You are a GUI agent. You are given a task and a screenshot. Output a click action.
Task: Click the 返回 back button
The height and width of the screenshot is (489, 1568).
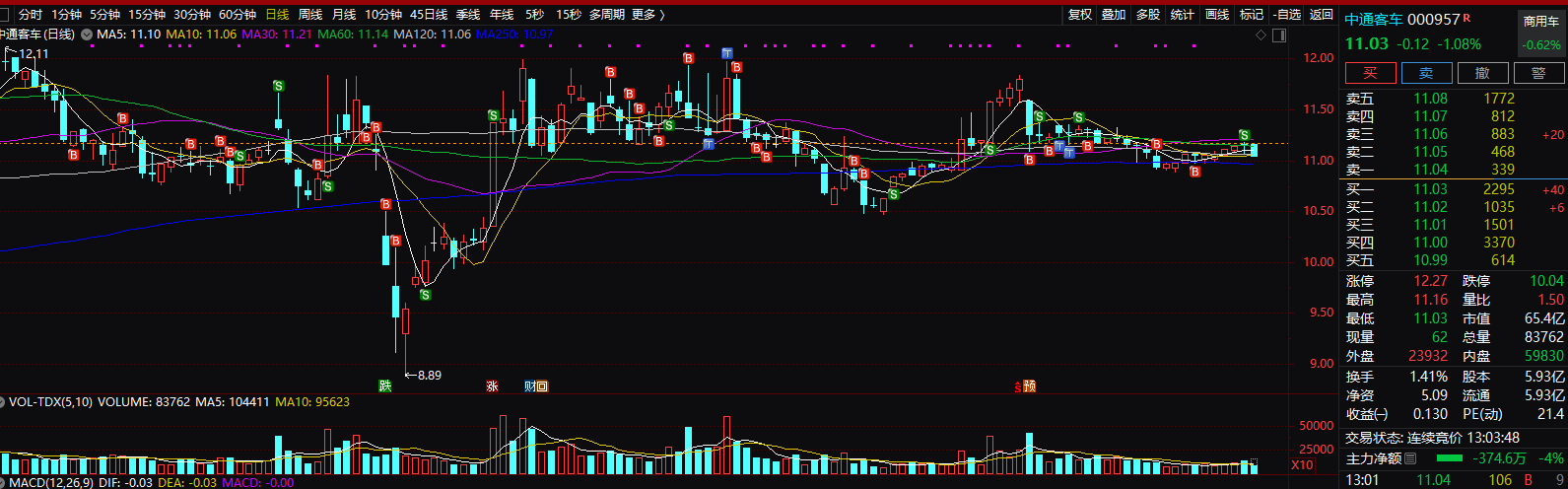click(x=1321, y=15)
